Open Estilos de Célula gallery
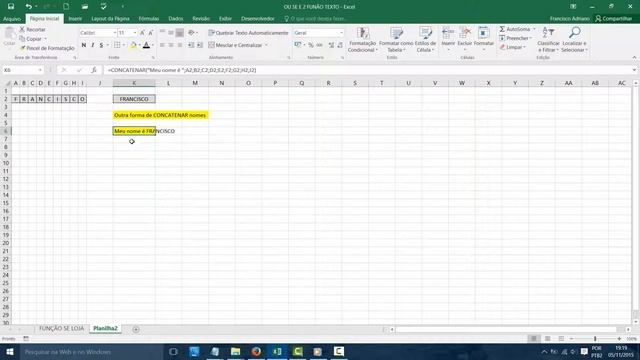This screenshot has height=360, width=640. pos(425,40)
